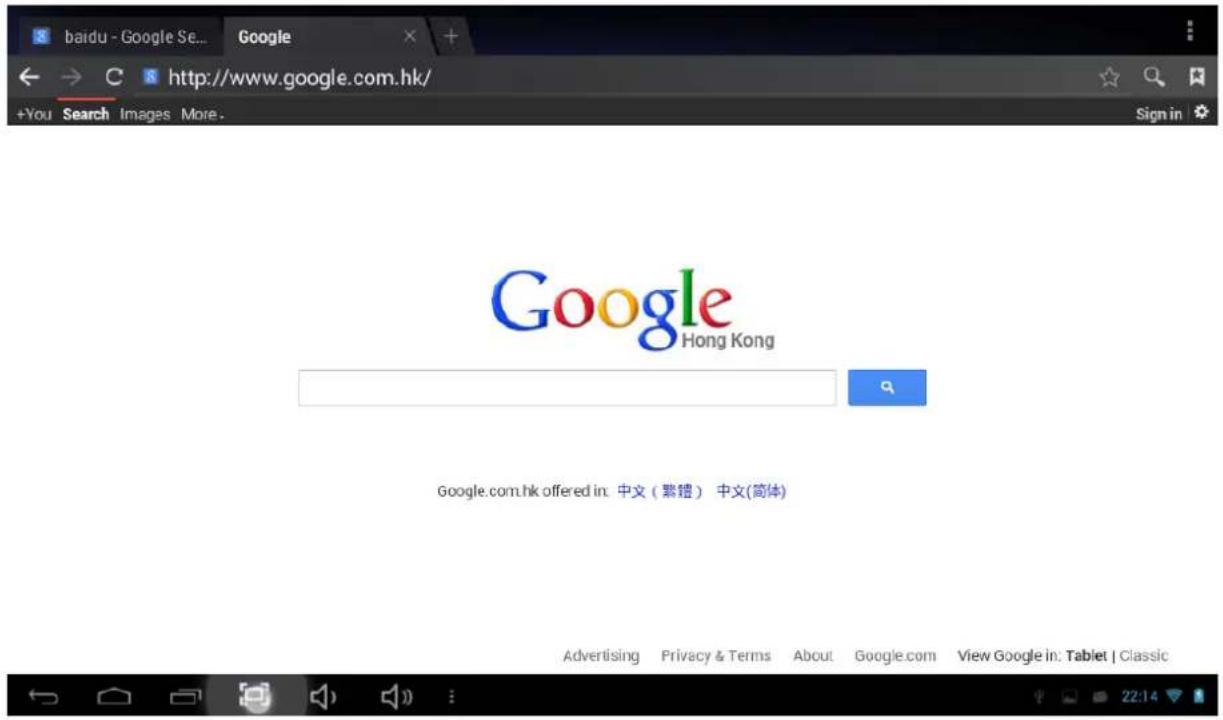This screenshot has width=1223, height=720.
Task: Open the browser overflow menu dots
Action: point(1190,32)
